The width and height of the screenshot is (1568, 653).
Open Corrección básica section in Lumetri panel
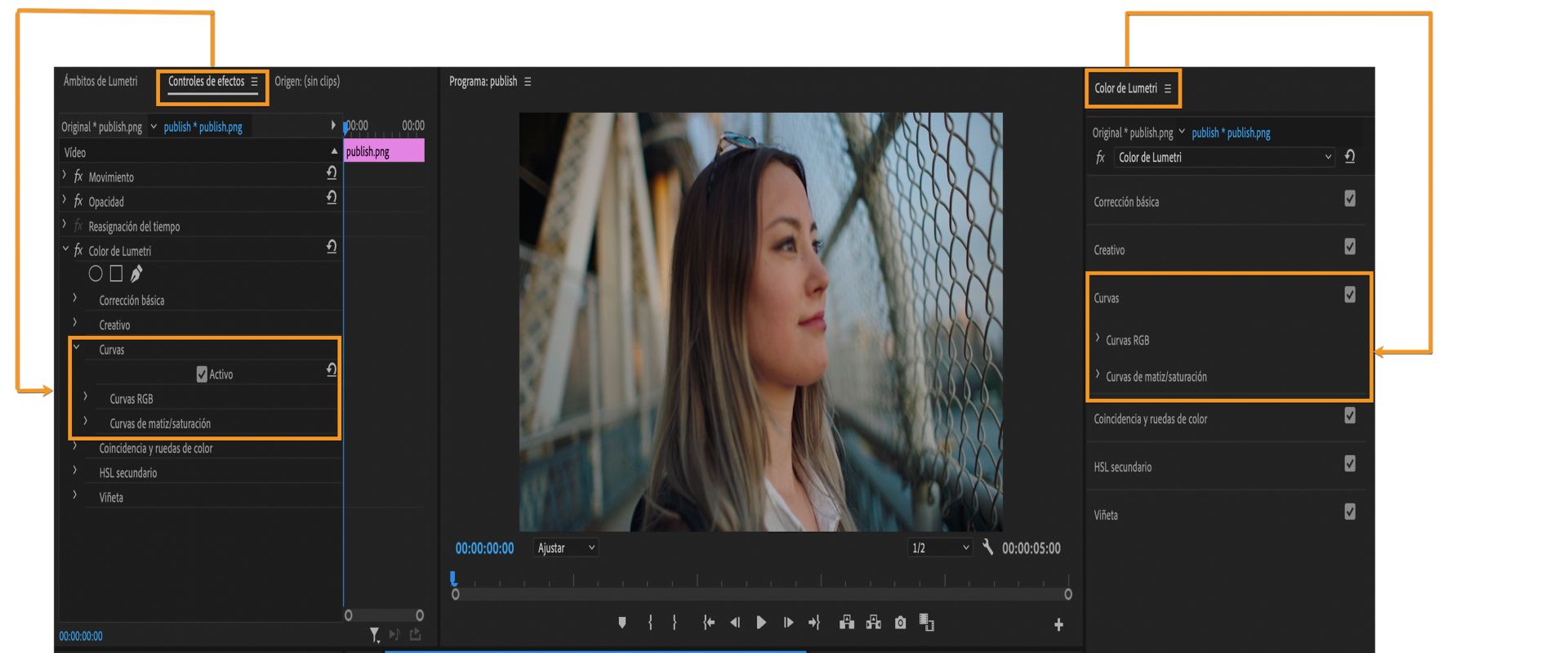coord(1126,202)
